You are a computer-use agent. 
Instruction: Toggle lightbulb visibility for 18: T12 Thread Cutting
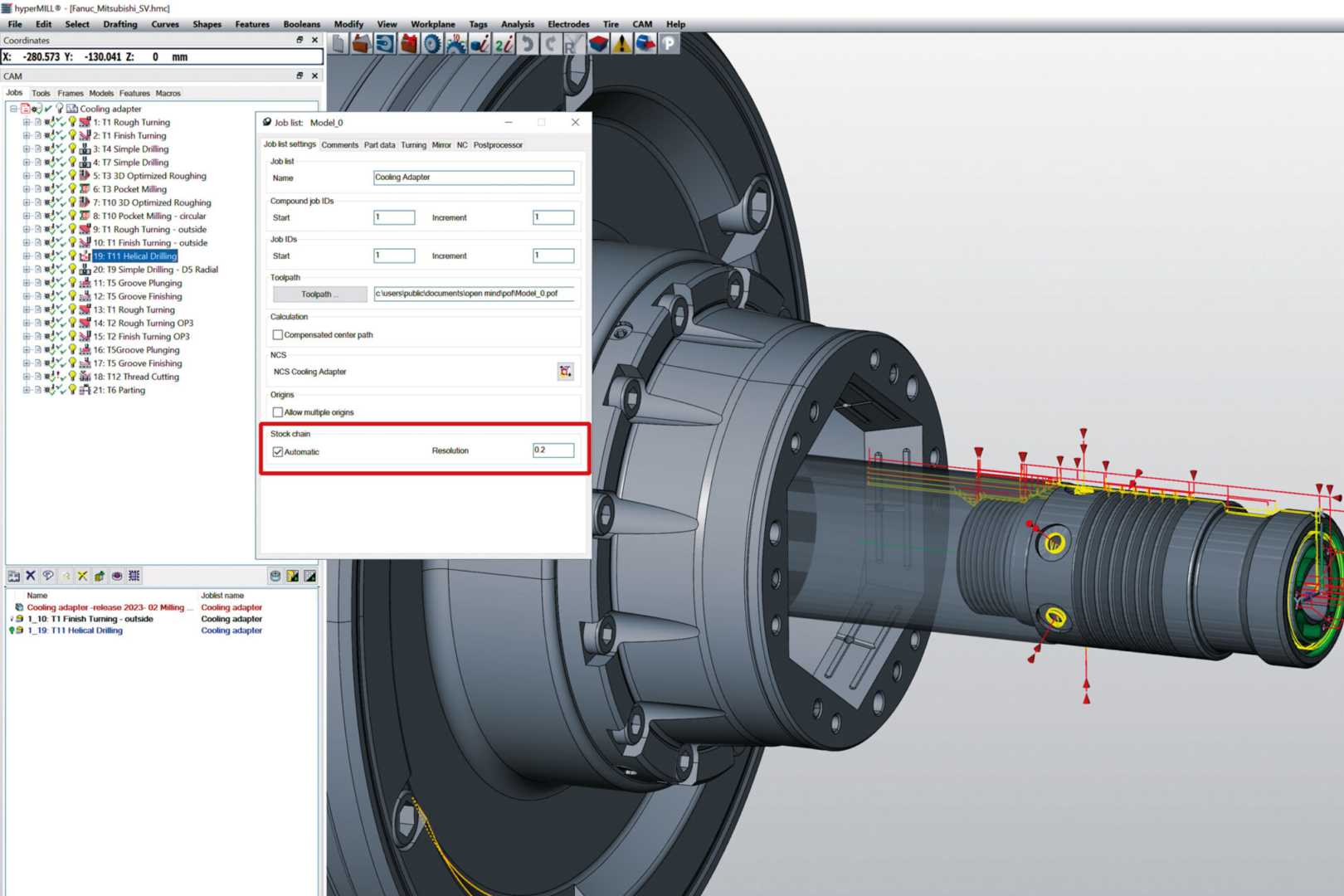tap(72, 377)
